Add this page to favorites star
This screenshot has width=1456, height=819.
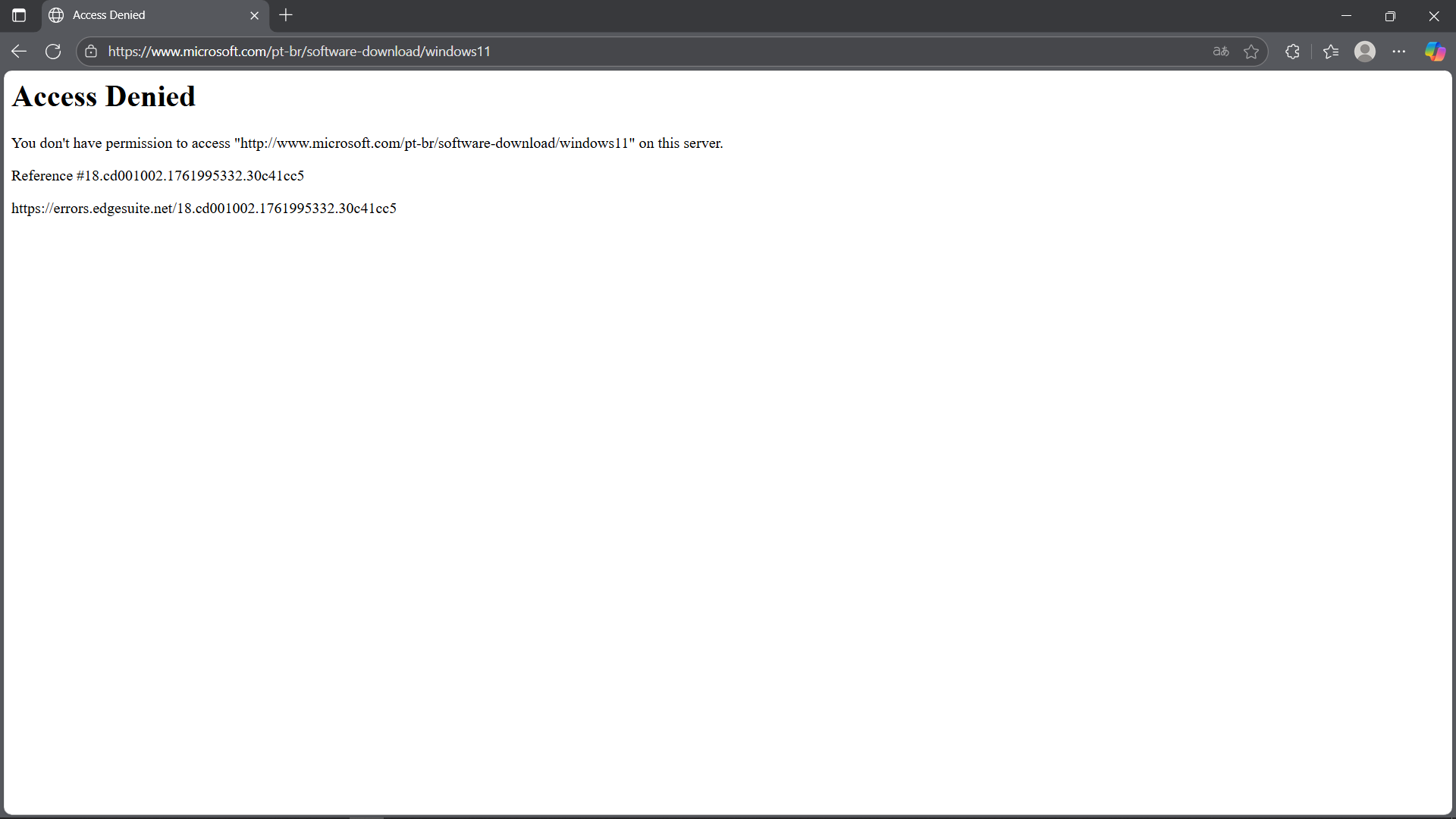click(x=1251, y=52)
